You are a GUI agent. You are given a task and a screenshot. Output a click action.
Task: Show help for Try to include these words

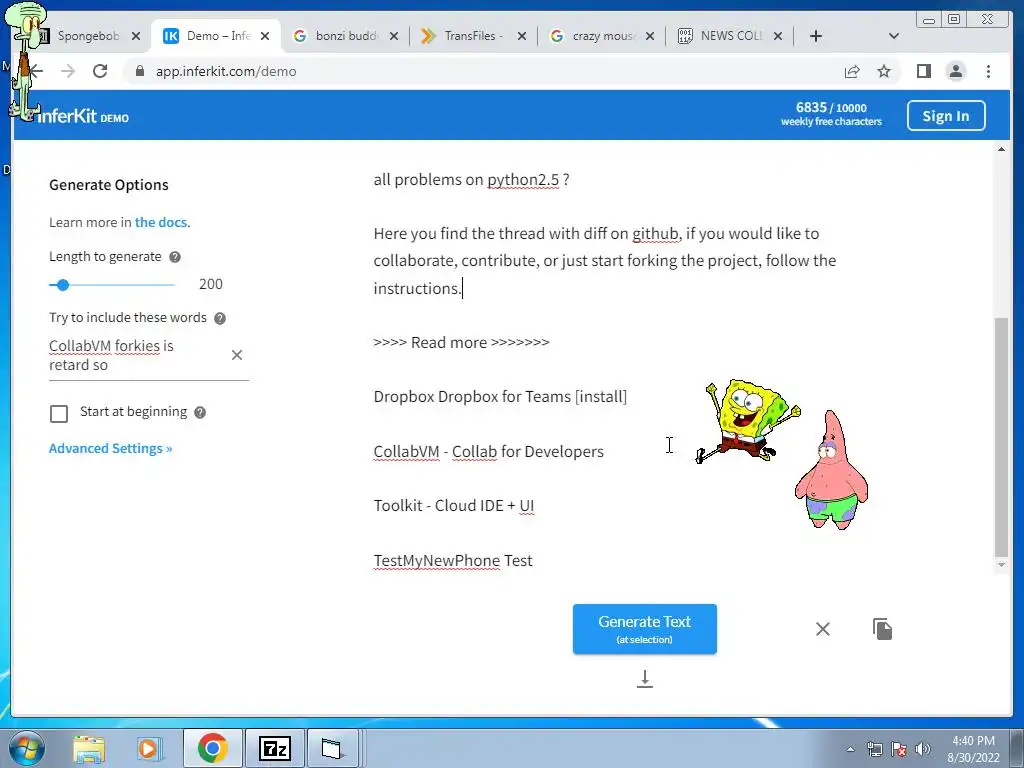(220, 318)
